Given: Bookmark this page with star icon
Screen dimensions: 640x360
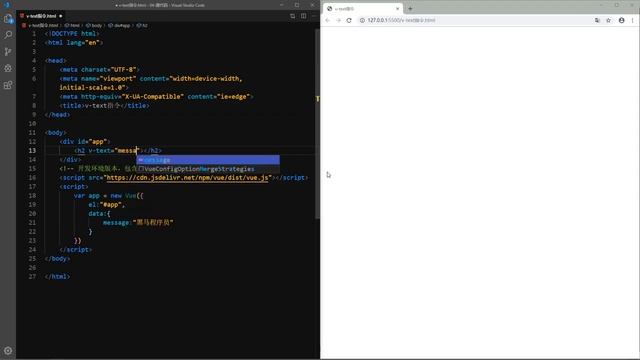Looking at the screenshot, I should [609, 20].
